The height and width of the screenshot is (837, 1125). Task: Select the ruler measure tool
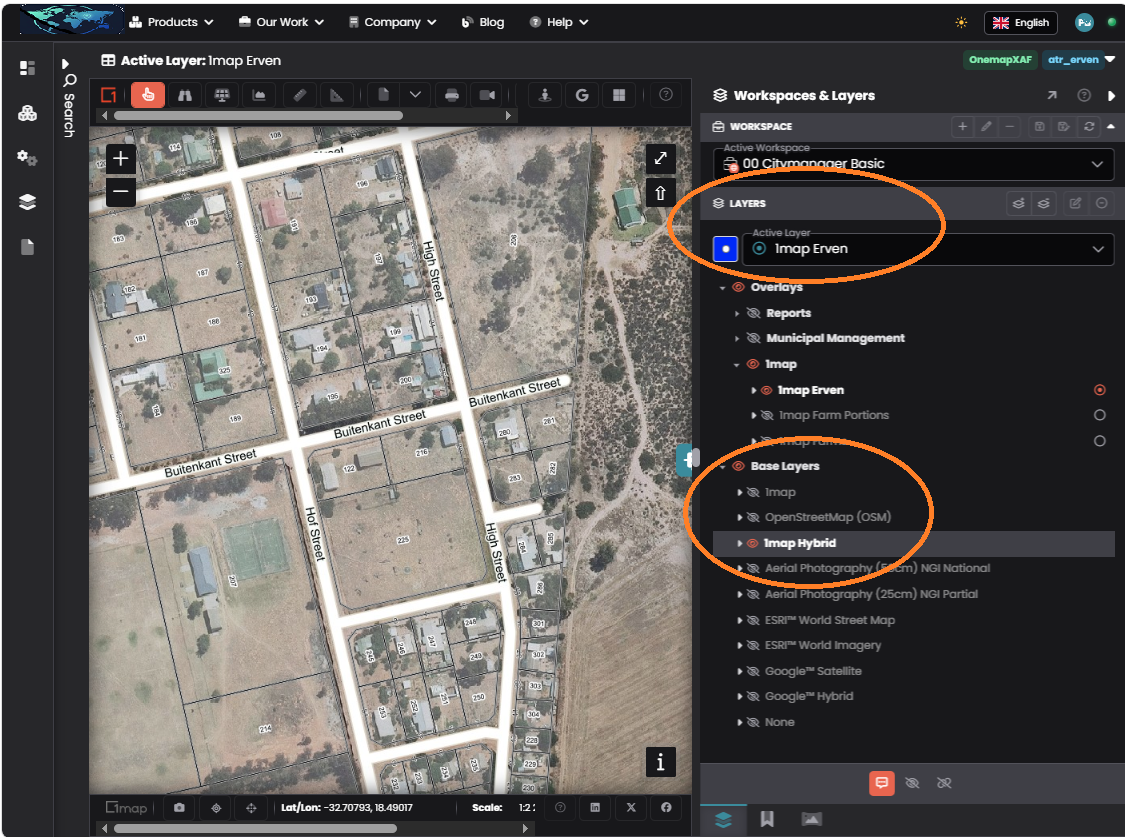point(300,95)
